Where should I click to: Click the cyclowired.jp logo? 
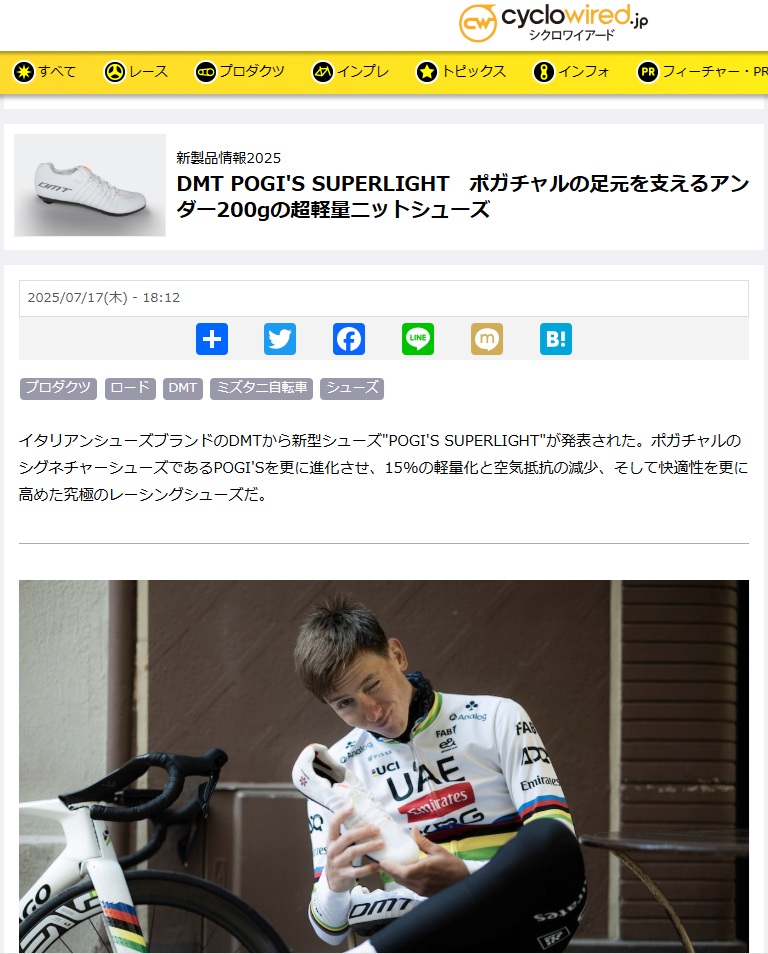553,23
